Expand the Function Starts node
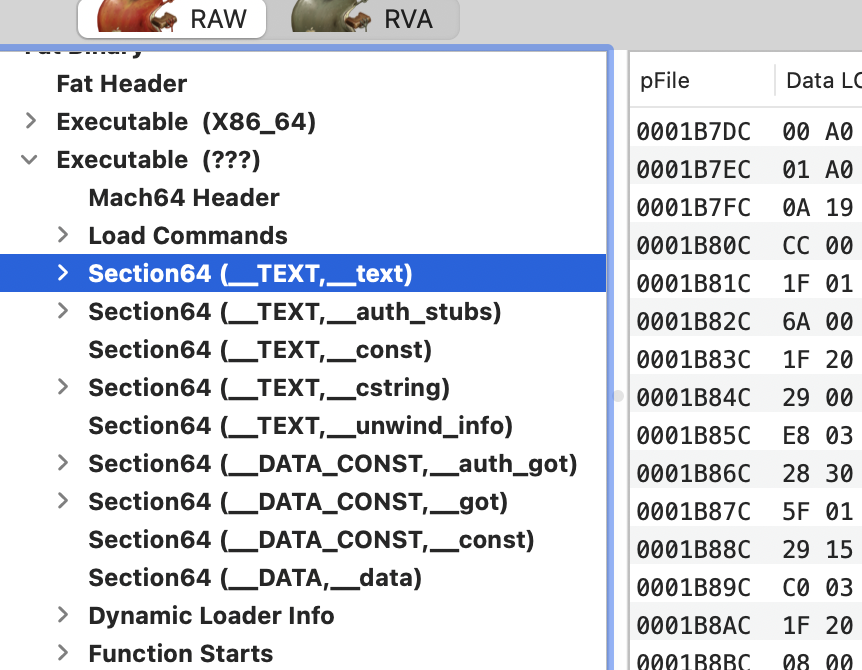Screen dimensions: 862x670 pos(63,654)
